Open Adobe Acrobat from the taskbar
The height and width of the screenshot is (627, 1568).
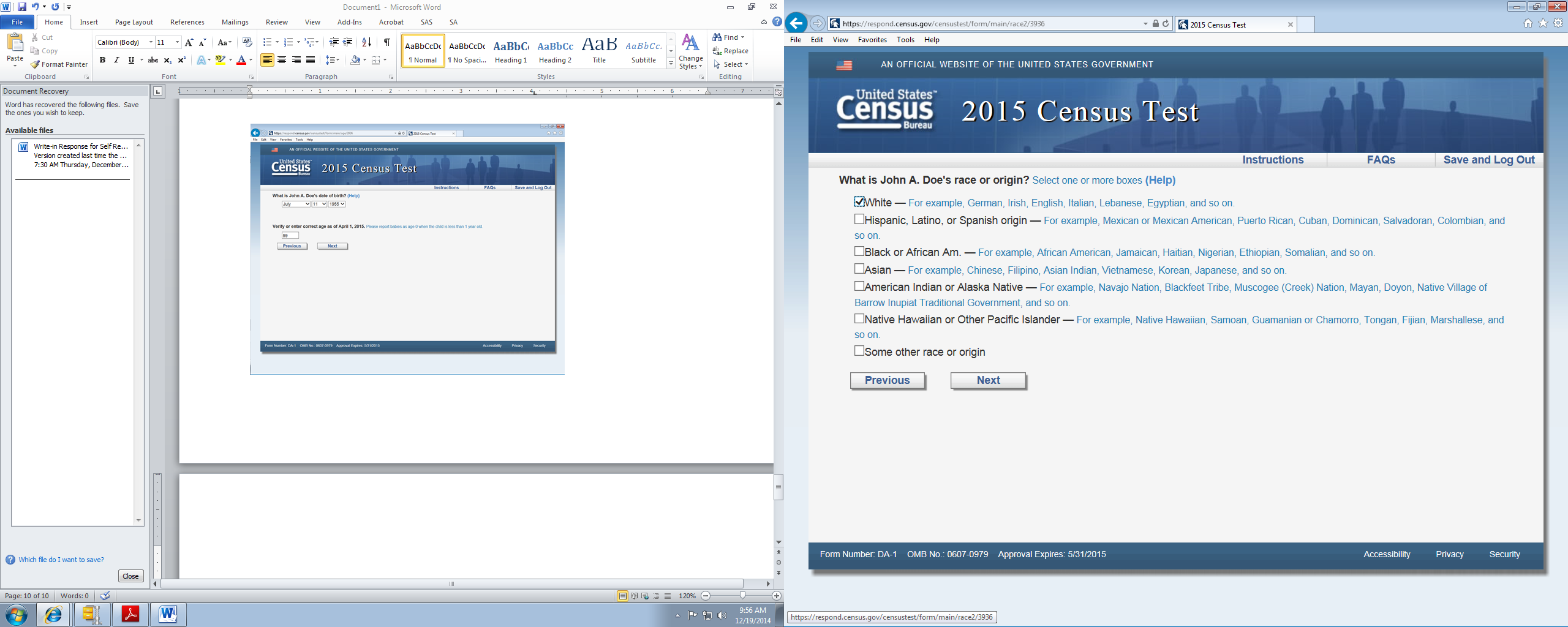pos(130,614)
